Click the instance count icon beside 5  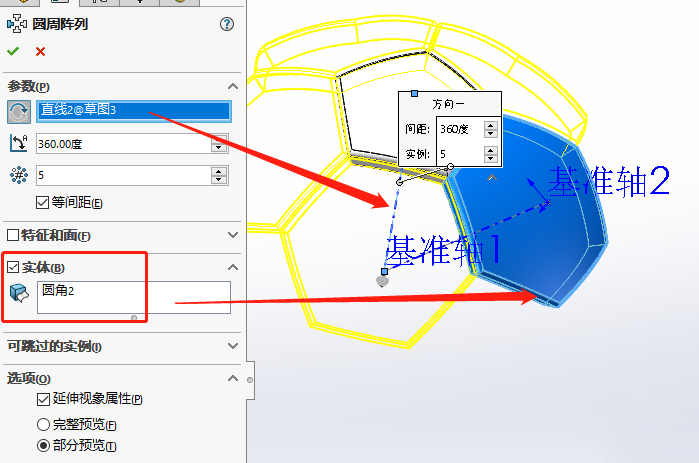coord(18,175)
